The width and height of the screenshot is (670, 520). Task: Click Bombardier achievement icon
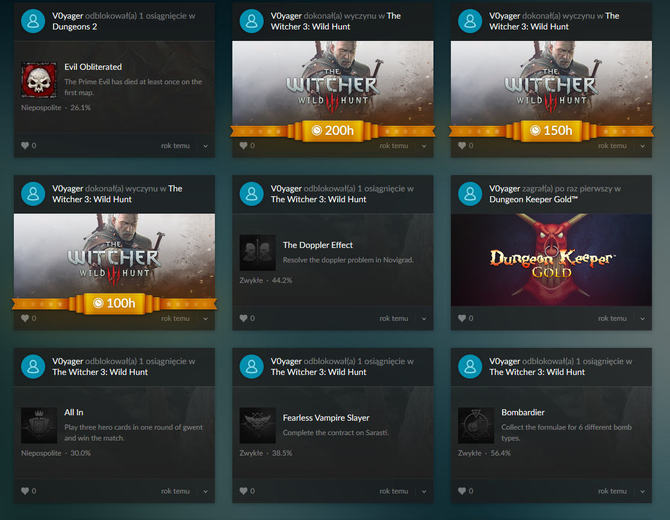click(x=476, y=425)
